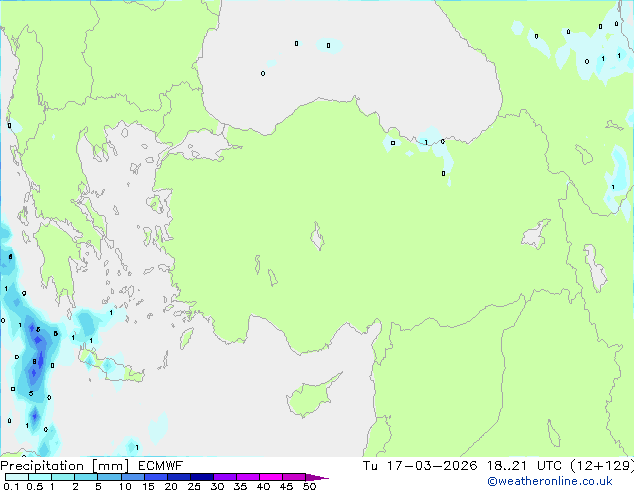Select the 0.5–1 mm legend swatch
634x490 pixels.
point(40,477)
